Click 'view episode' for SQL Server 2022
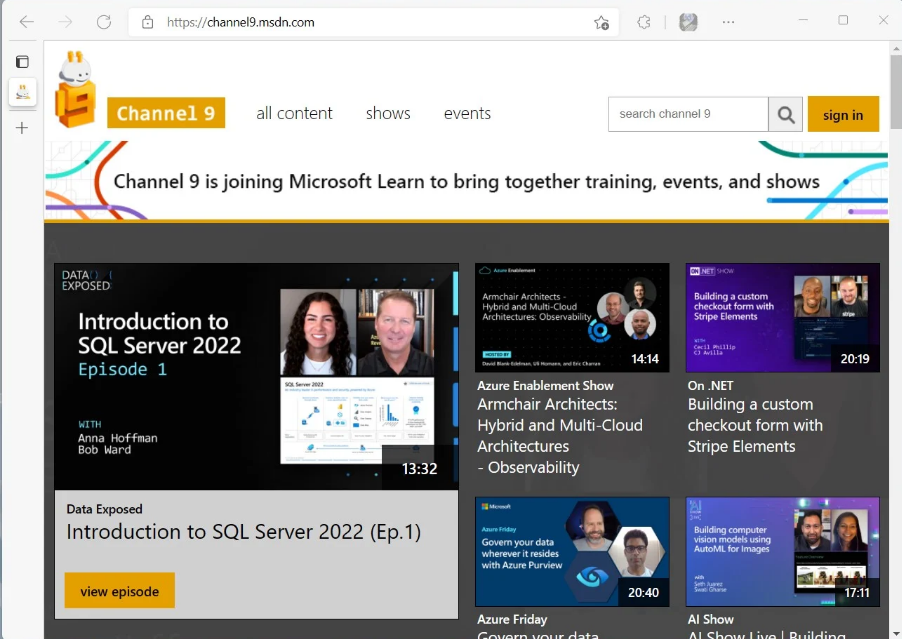The width and height of the screenshot is (902, 639). (119, 590)
